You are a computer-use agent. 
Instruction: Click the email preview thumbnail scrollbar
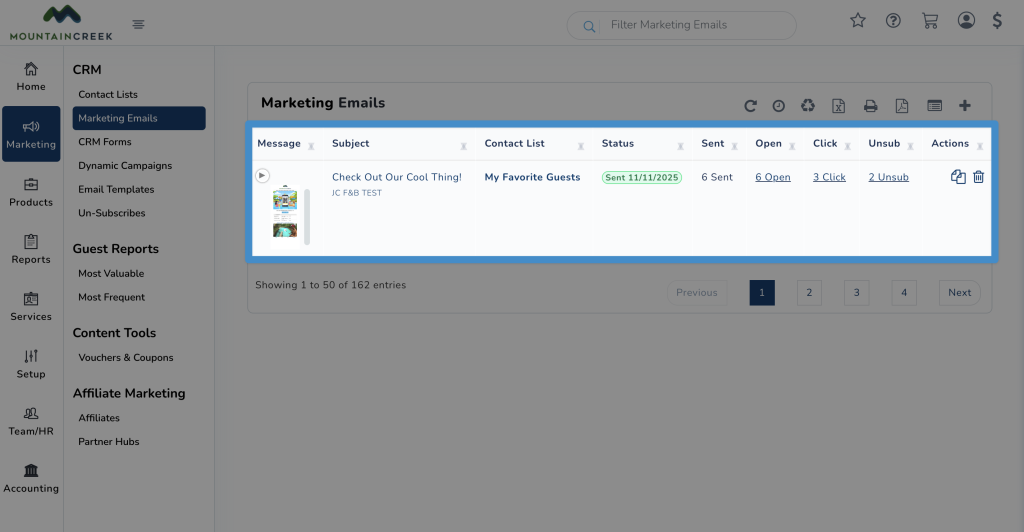[307, 215]
